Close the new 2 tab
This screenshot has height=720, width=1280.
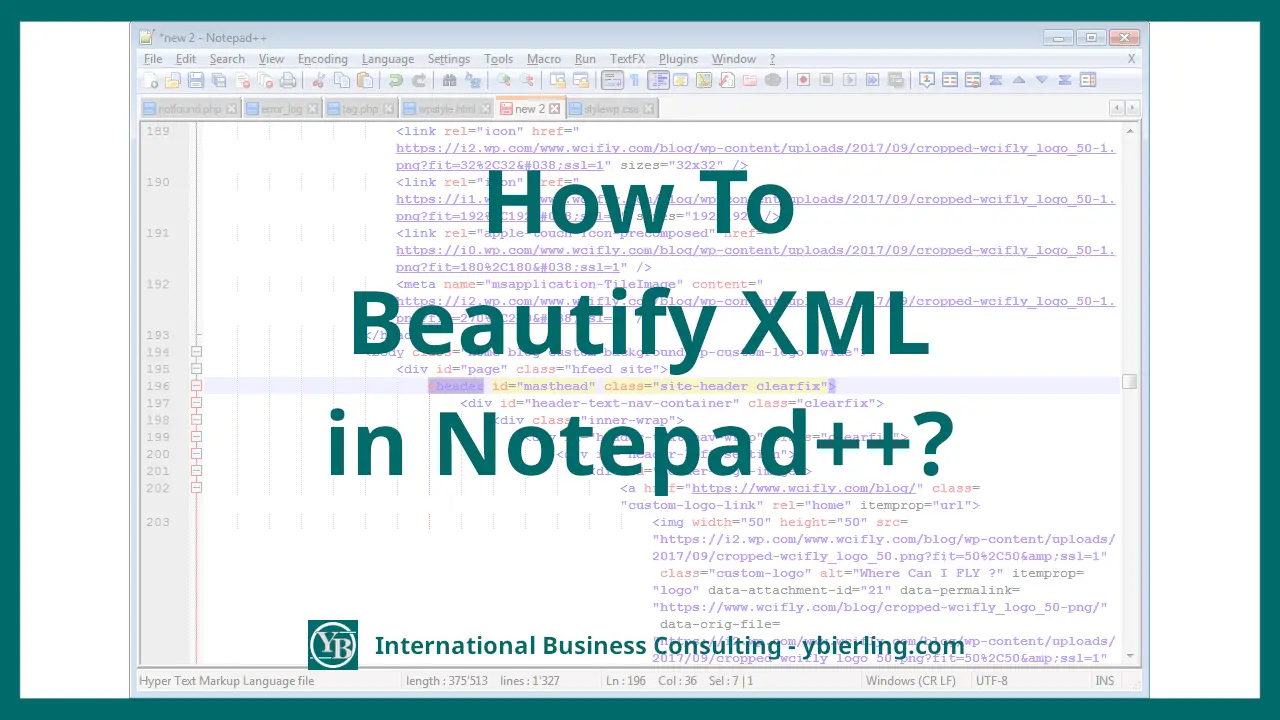[x=554, y=108]
